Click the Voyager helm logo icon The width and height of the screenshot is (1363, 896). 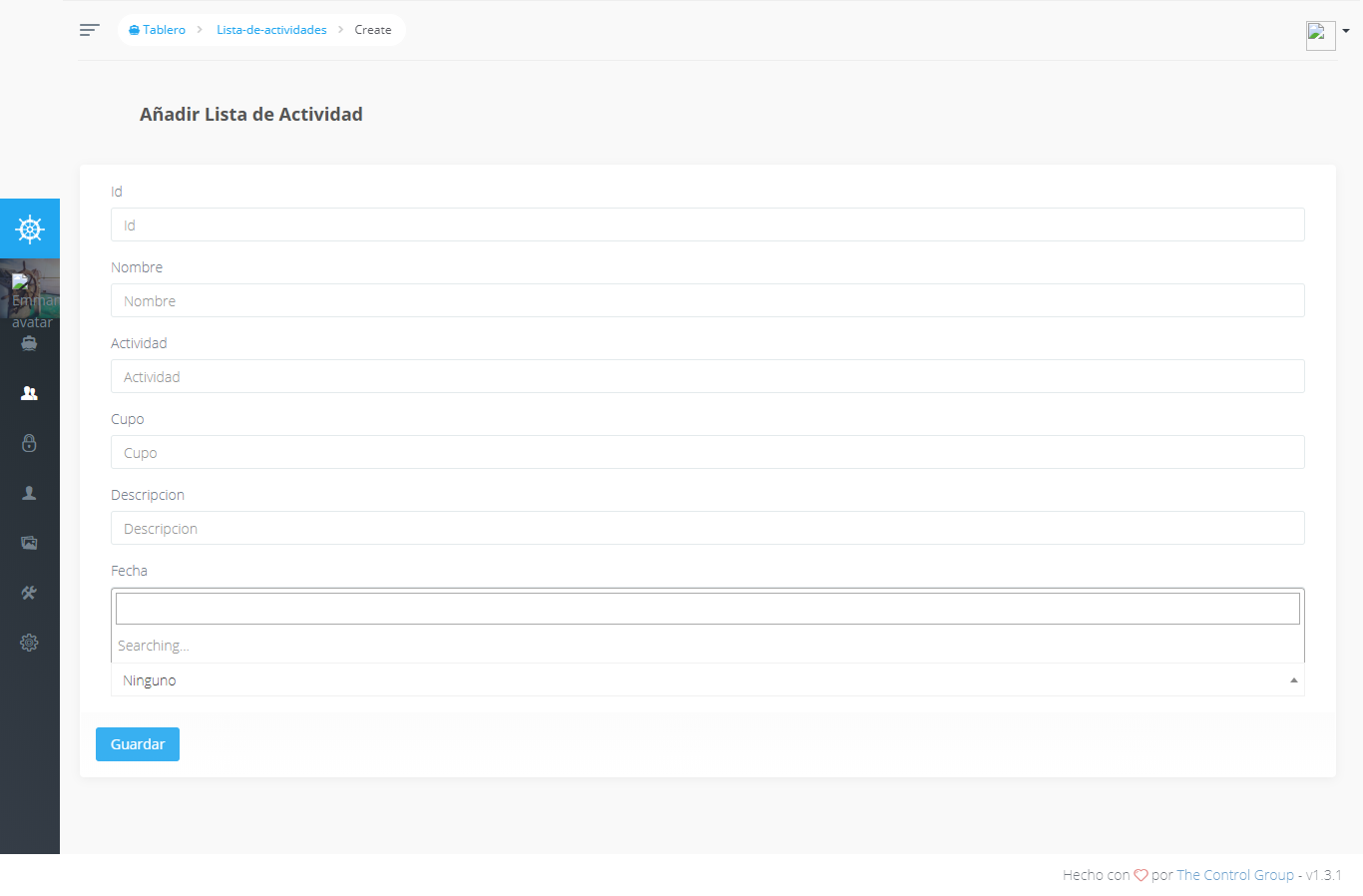(30, 229)
